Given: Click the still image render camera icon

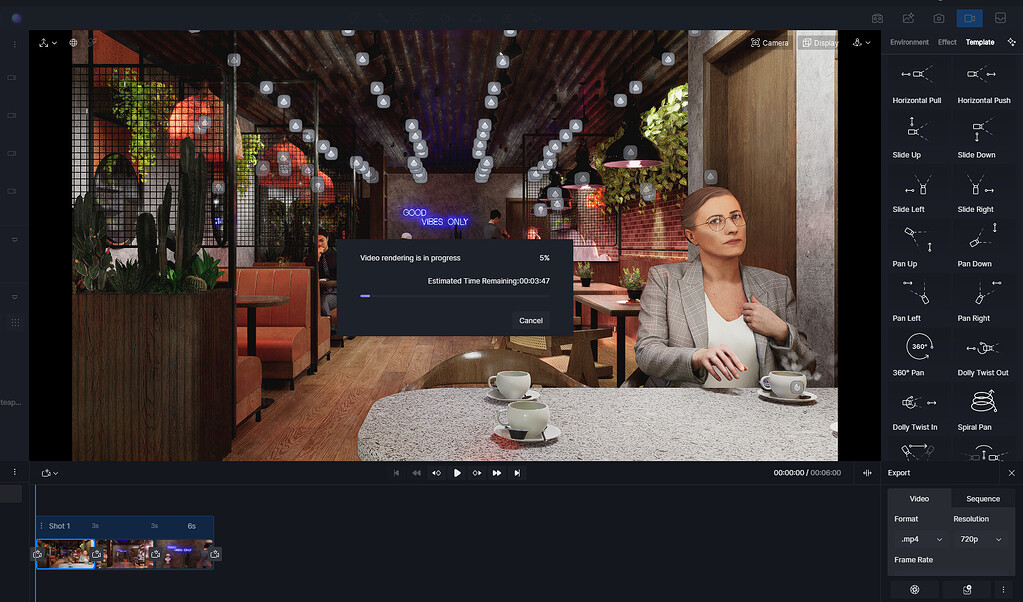Looking at the screenshot, I should [938, 18].
